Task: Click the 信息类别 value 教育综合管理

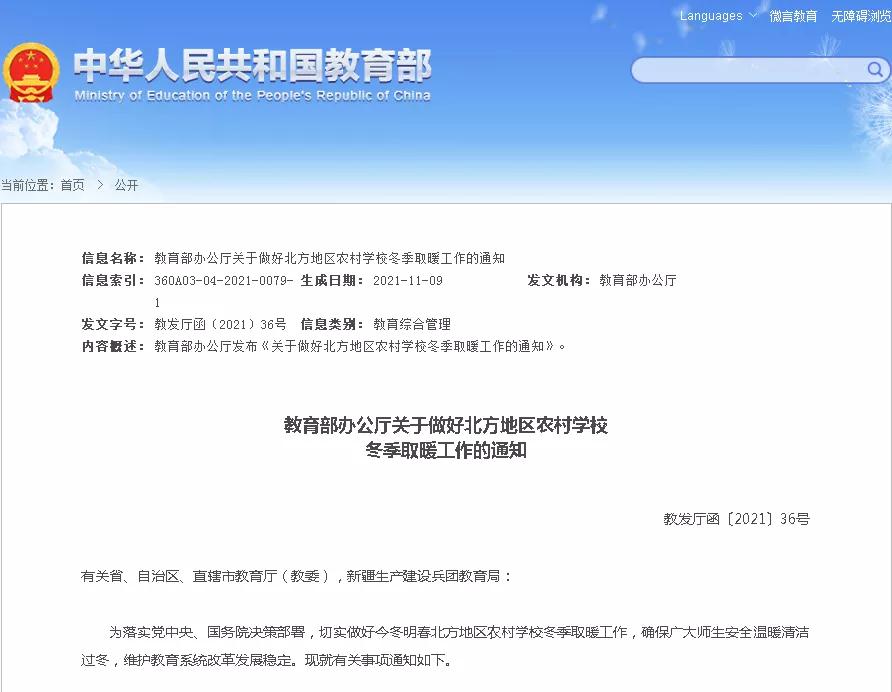Action: 412,324
